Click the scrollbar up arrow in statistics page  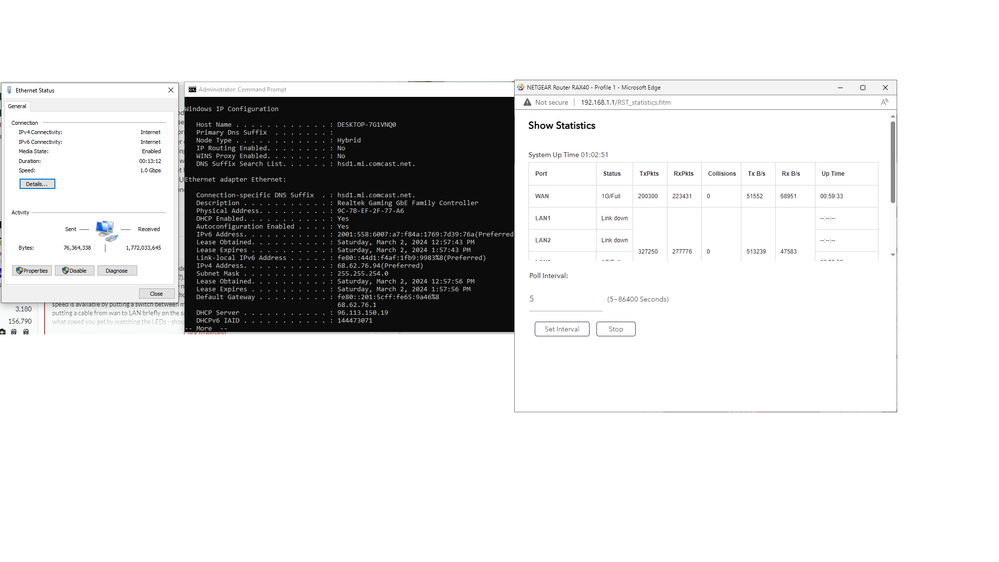click(x=893, y=117)
